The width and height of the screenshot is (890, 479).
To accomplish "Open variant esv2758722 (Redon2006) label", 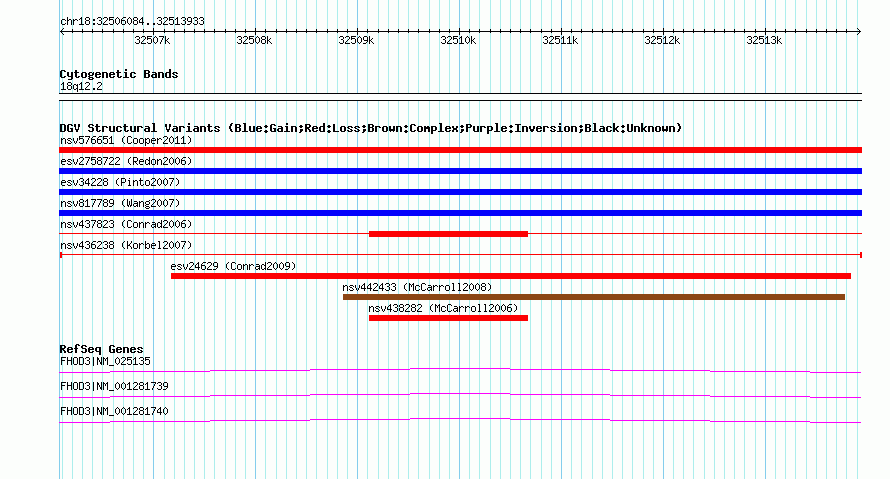I will pyautogui.click(x=126, y=161).
